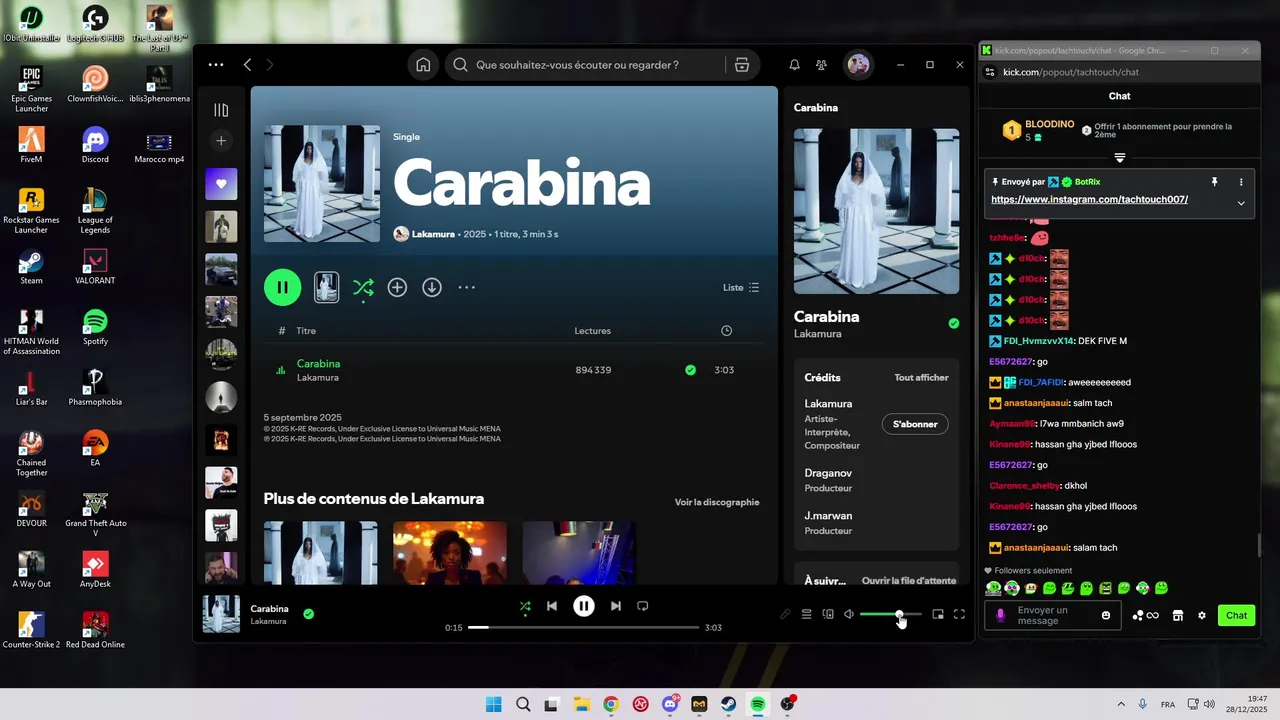The image size is (1280, 720).
Task: Seek on the song progress bar
Action: 584,627
